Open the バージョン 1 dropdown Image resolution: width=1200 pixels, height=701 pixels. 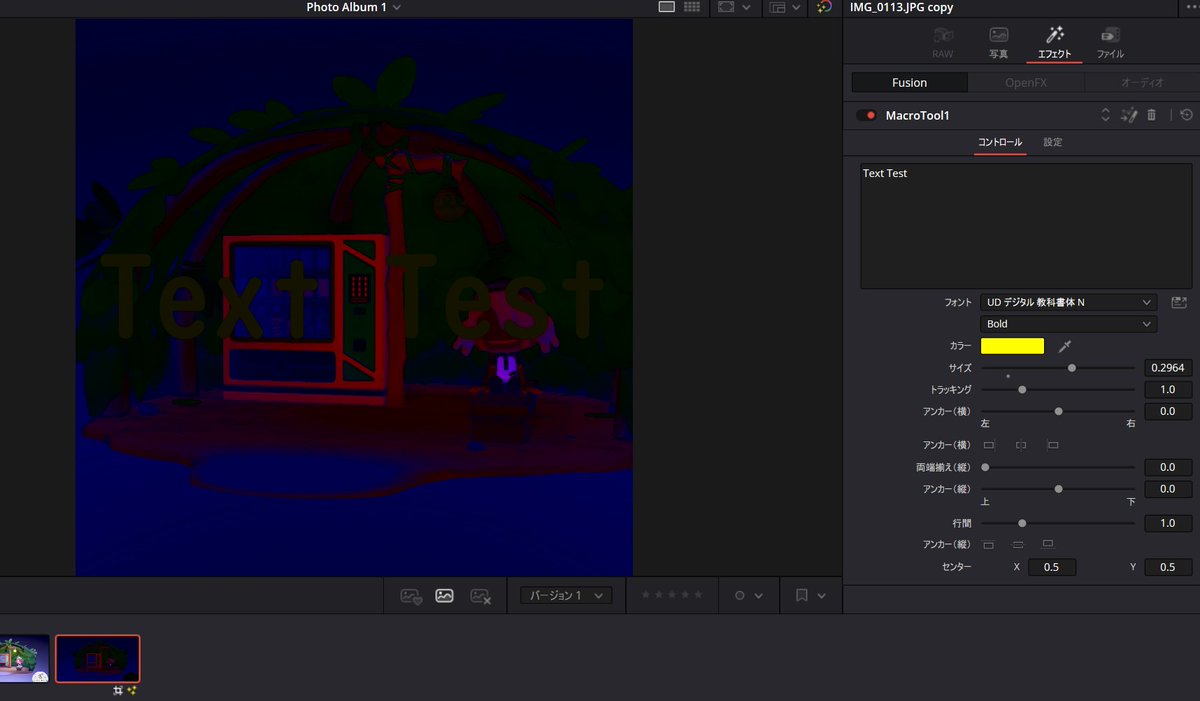coord(566,595)
